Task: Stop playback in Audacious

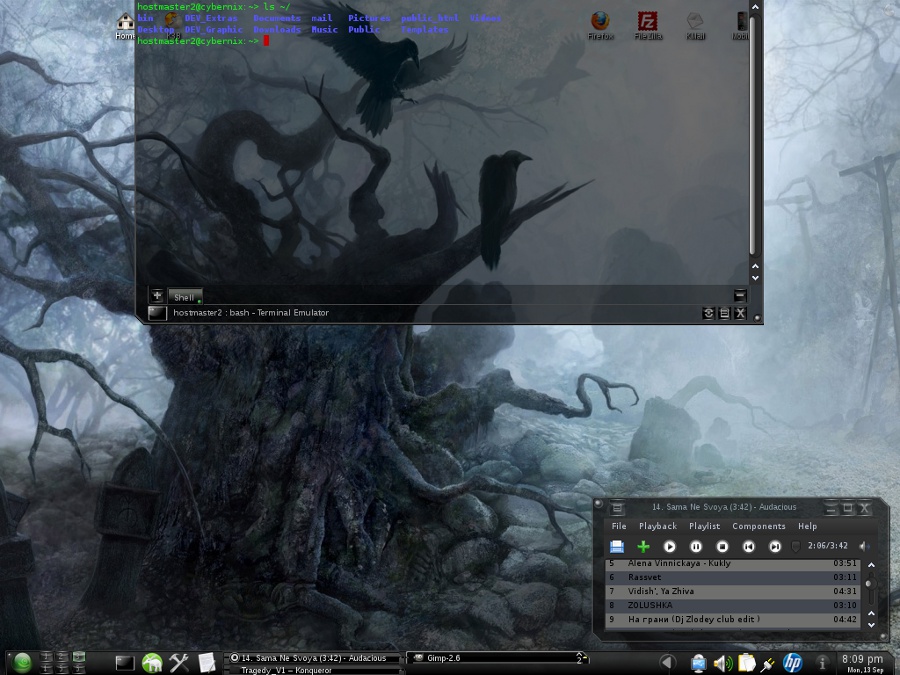Action: tap(722, 546)
